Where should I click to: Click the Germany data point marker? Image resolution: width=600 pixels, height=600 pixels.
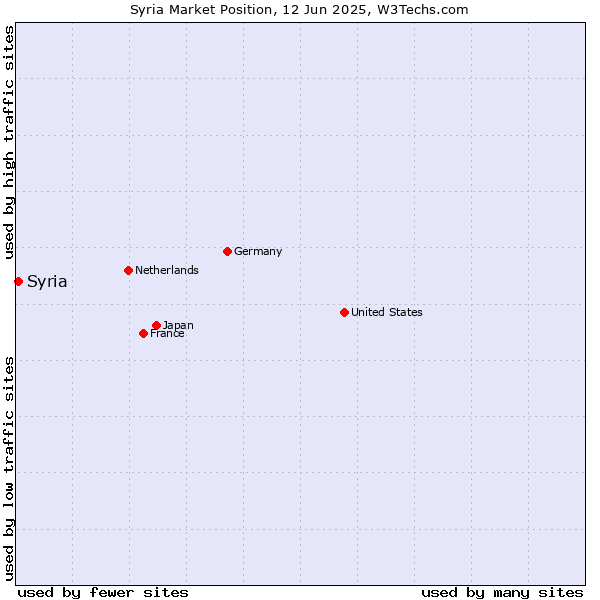227,251
